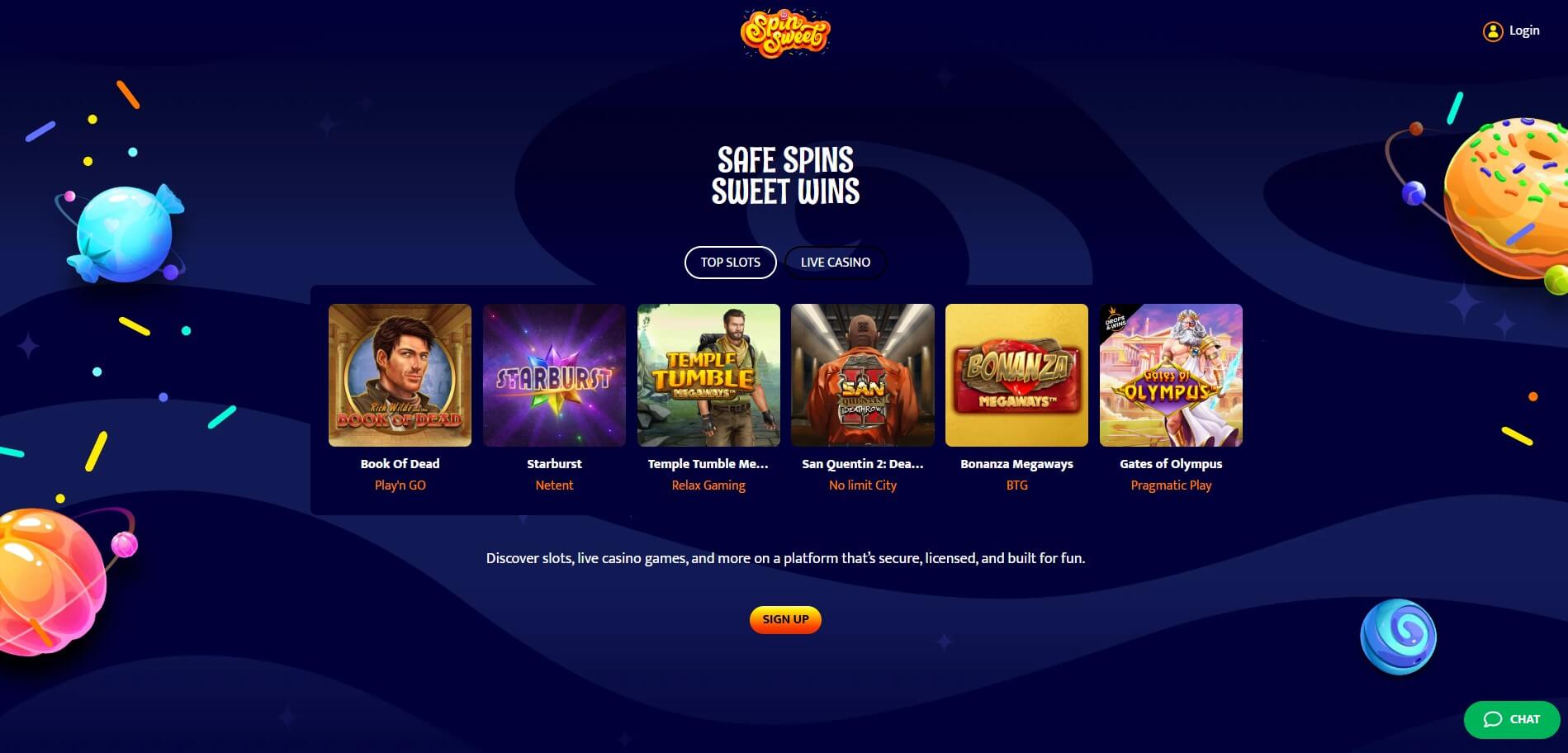Click the orange Sign Up button

[785, 619]
